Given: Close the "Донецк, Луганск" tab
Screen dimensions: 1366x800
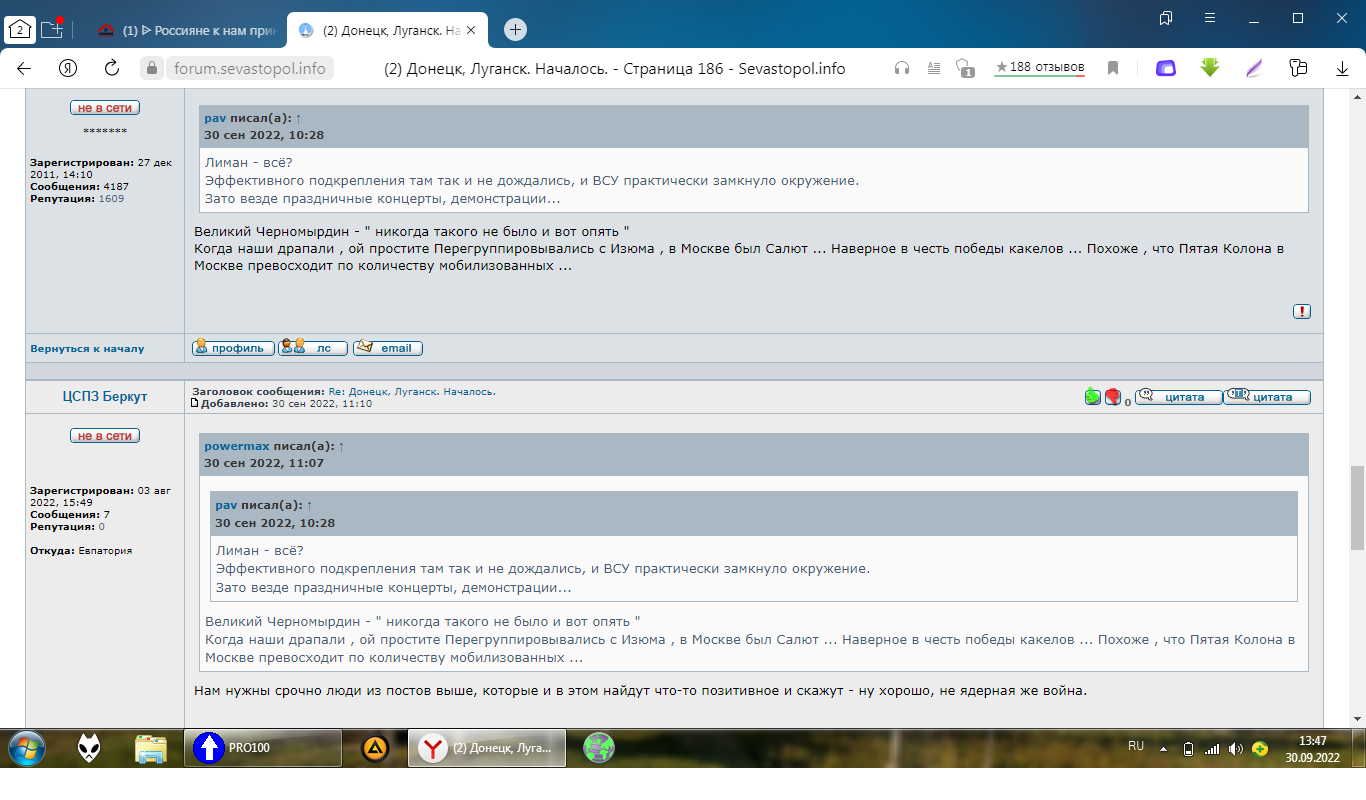Looking at the screenshot, I should 472,30.
